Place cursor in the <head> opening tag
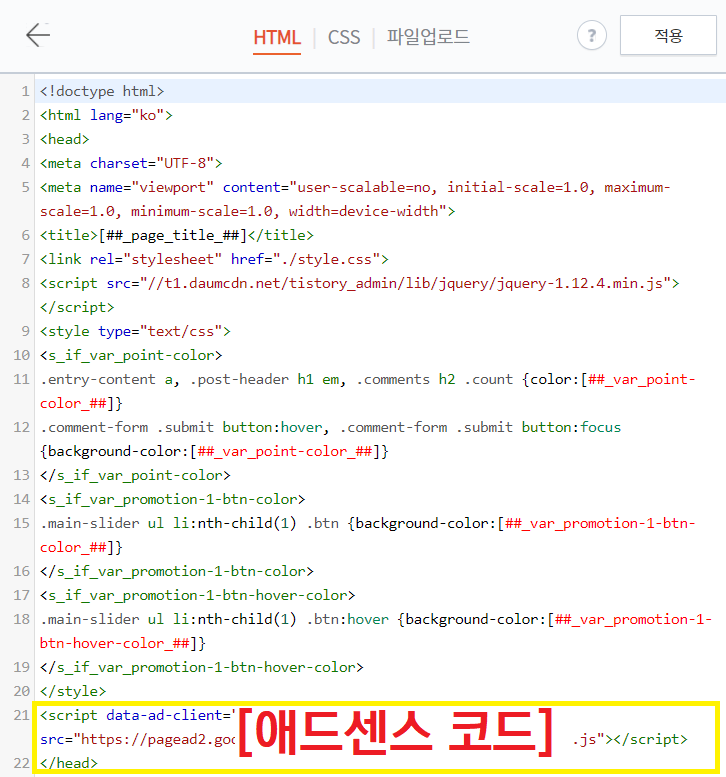Viewport: 726px width, 777px height. point(64,139)
